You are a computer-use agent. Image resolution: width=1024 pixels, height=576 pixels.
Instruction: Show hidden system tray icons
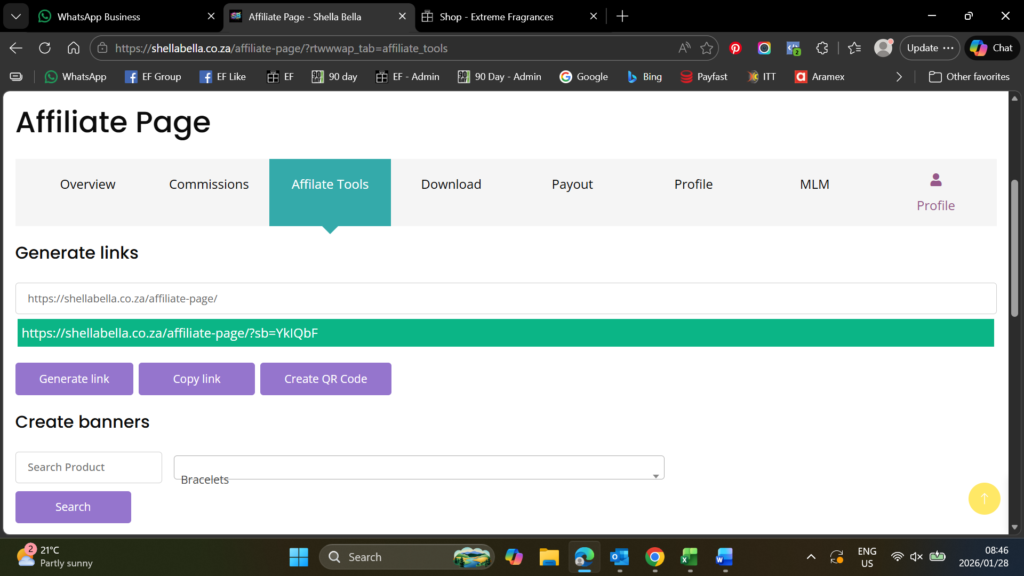coord(811,557)
